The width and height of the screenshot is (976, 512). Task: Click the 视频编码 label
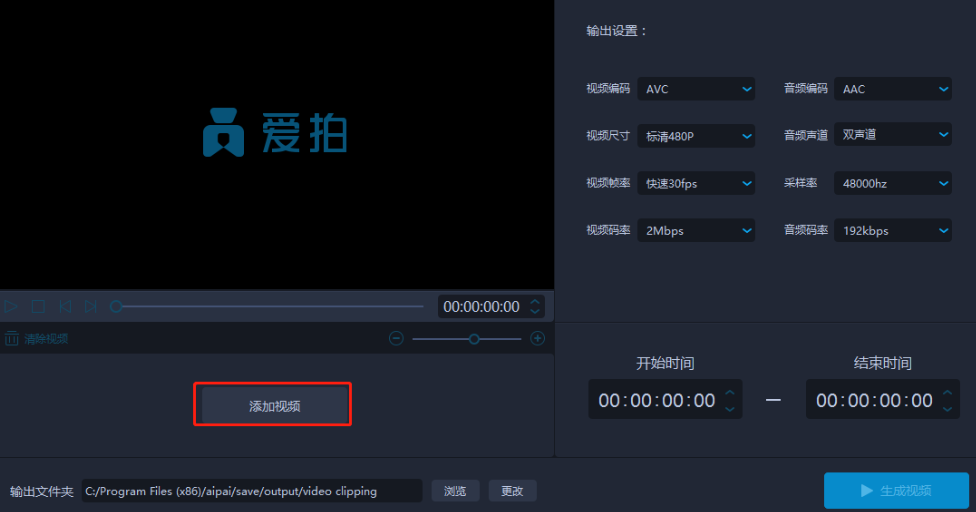pyautogui.click(x=608, y=88)
